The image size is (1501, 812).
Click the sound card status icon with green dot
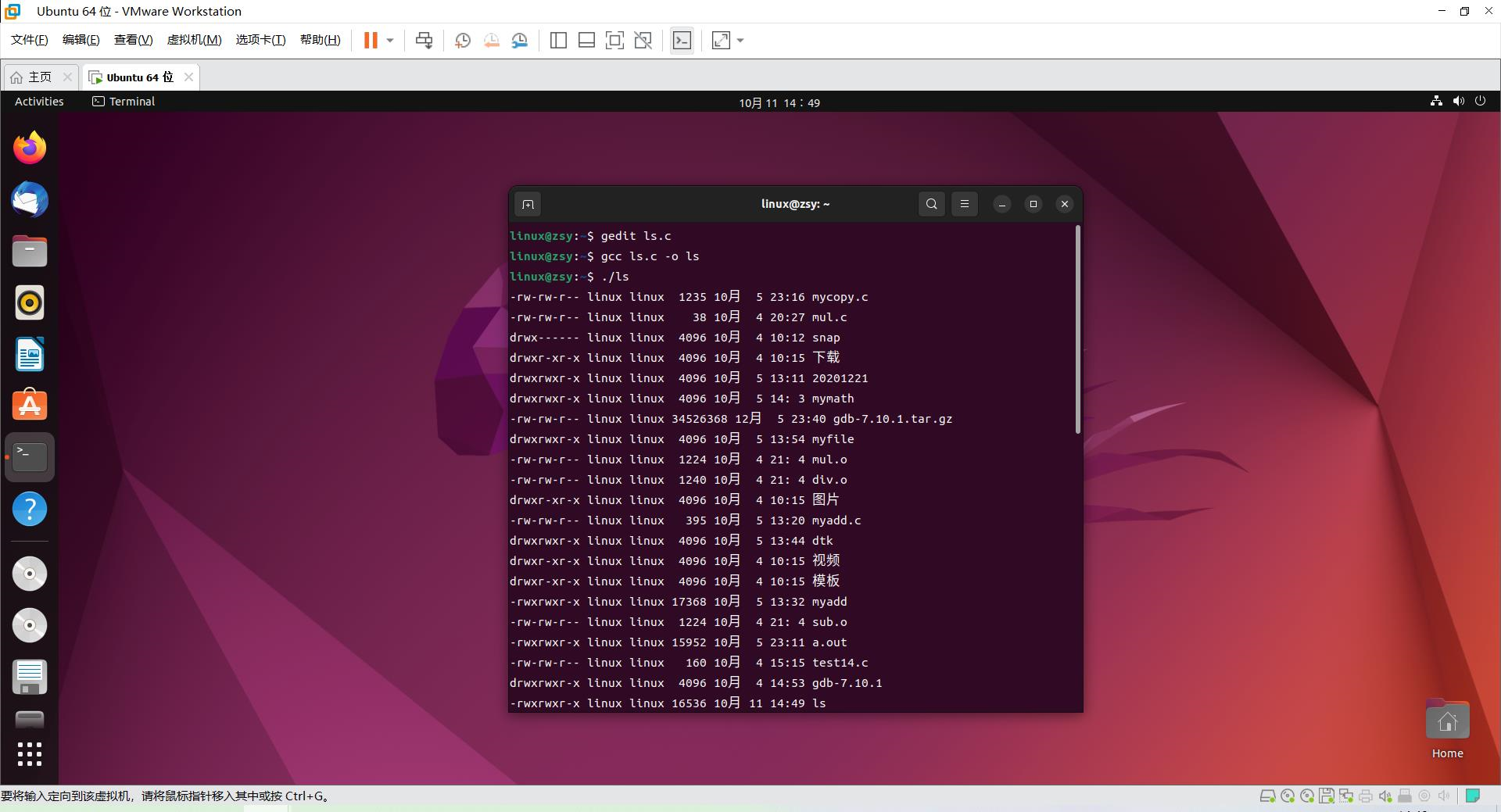pyautogui.click(x=1385, y=796)
